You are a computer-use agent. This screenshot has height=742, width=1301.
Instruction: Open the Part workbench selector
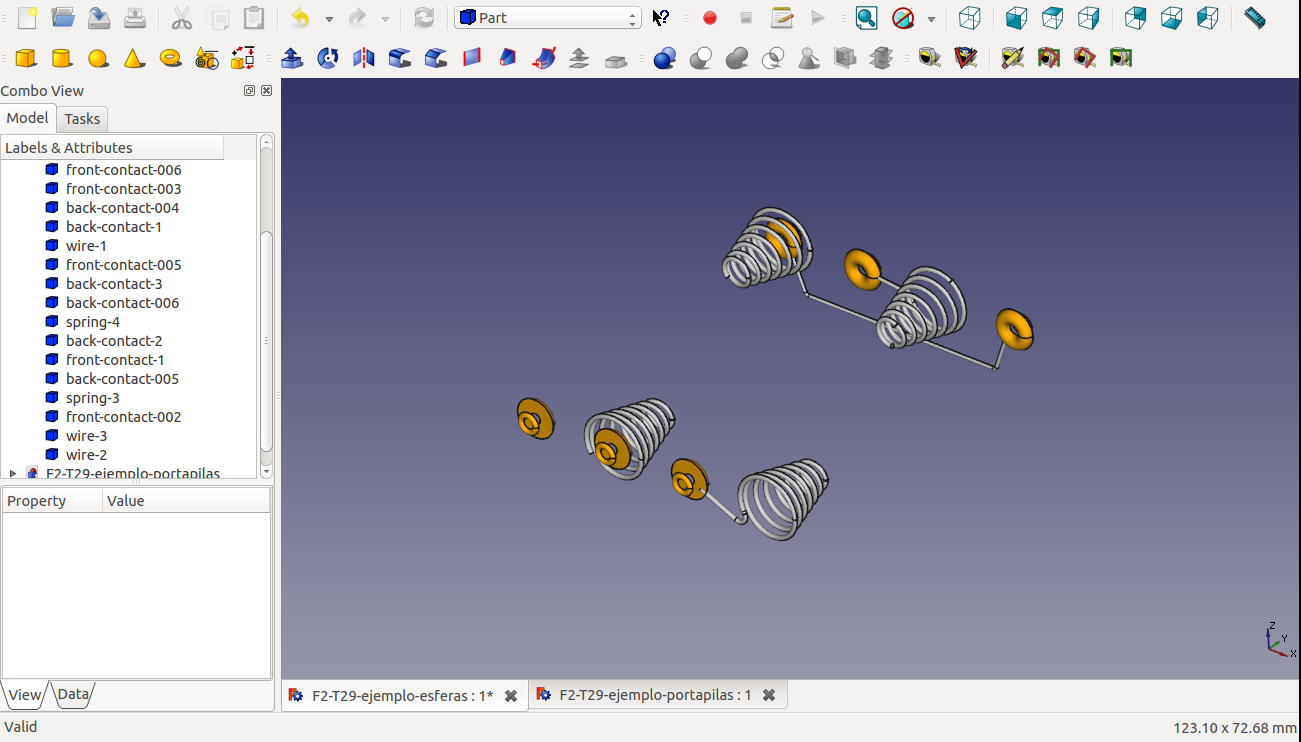(x=548, y=18)
